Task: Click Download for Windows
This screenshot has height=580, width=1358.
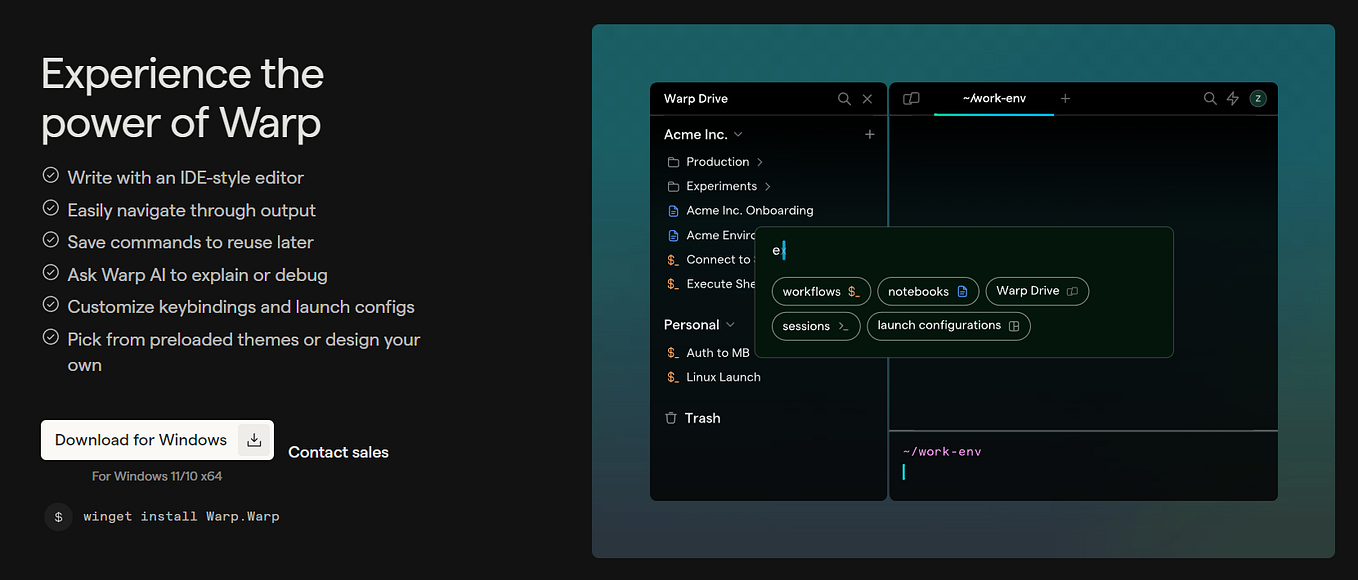Action: 142,439
